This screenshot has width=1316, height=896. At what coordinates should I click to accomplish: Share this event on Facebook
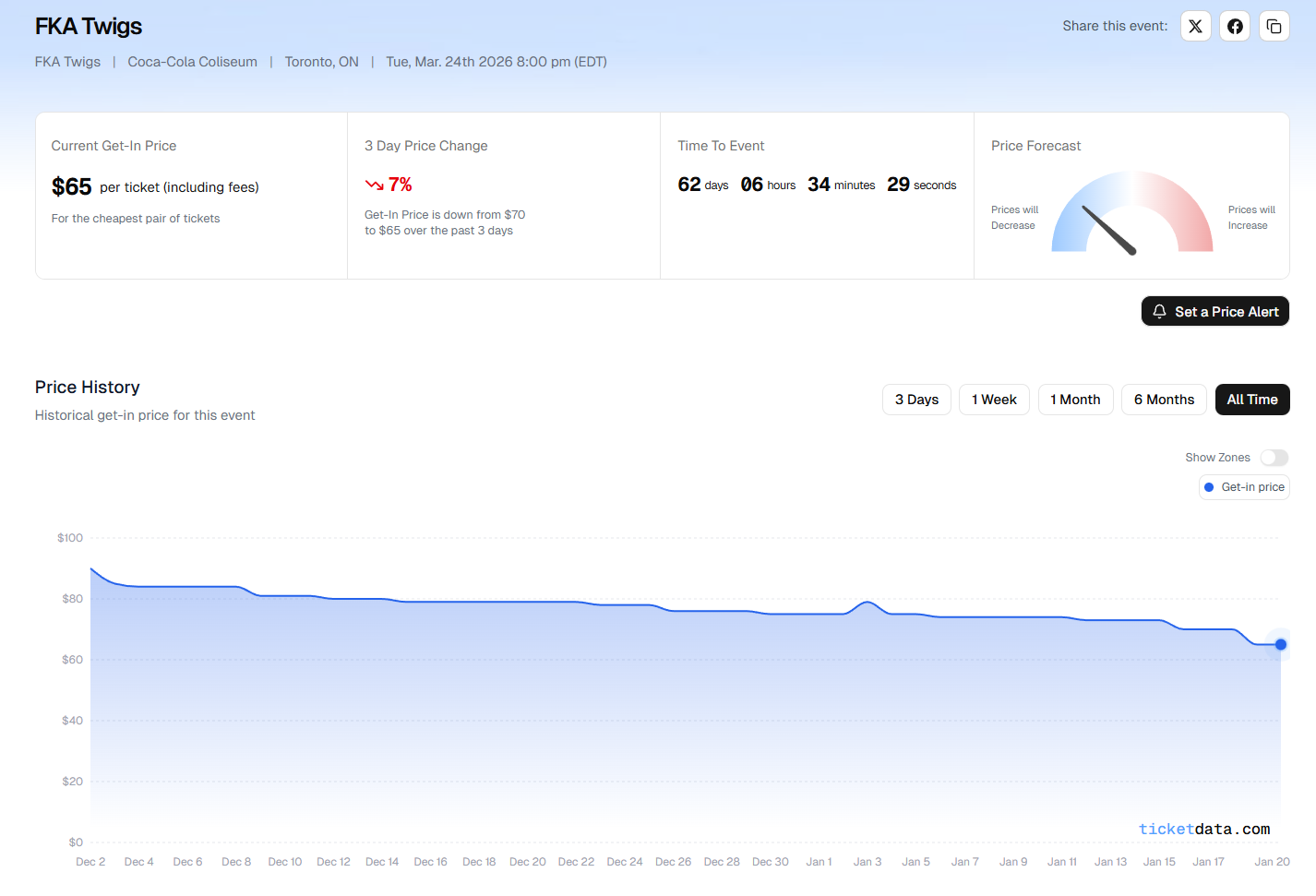point(1235,26)
